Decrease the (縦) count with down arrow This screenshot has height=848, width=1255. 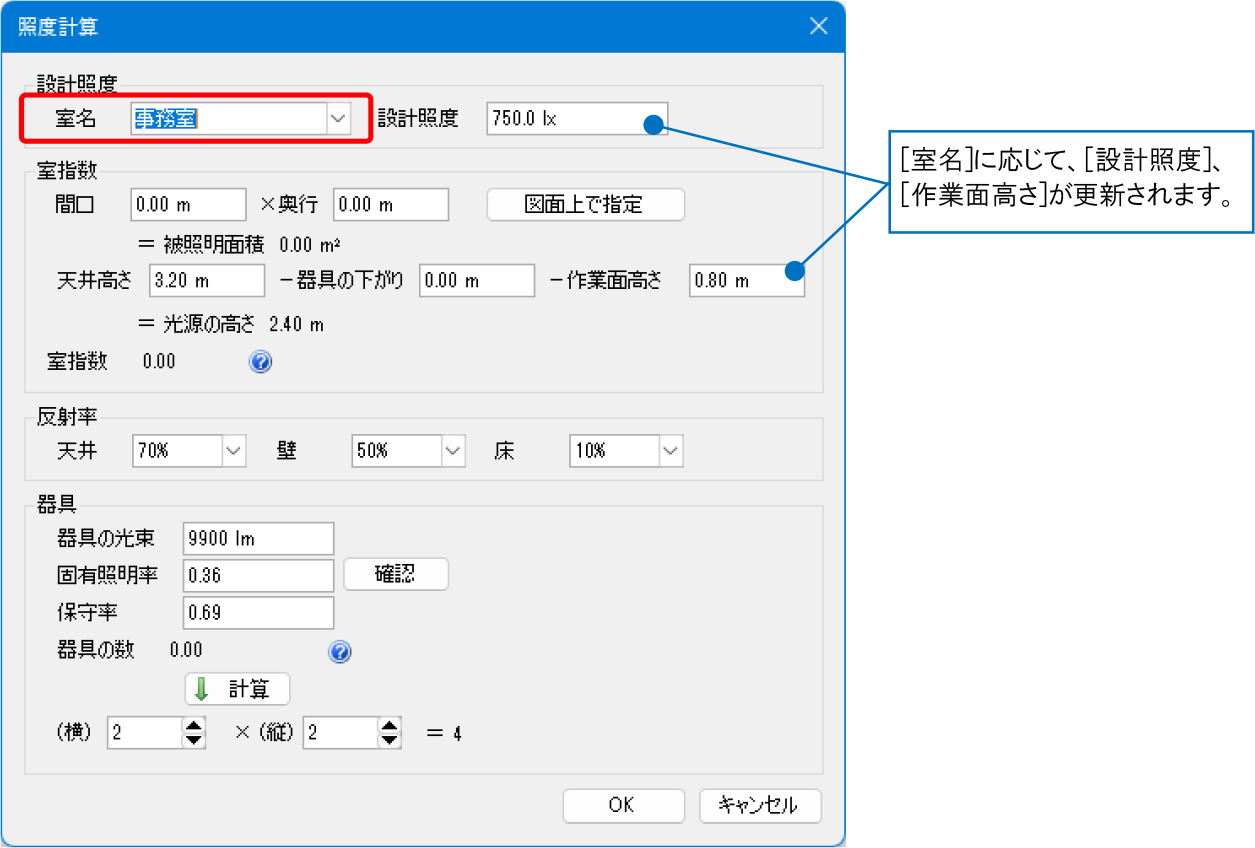[389, 741]
